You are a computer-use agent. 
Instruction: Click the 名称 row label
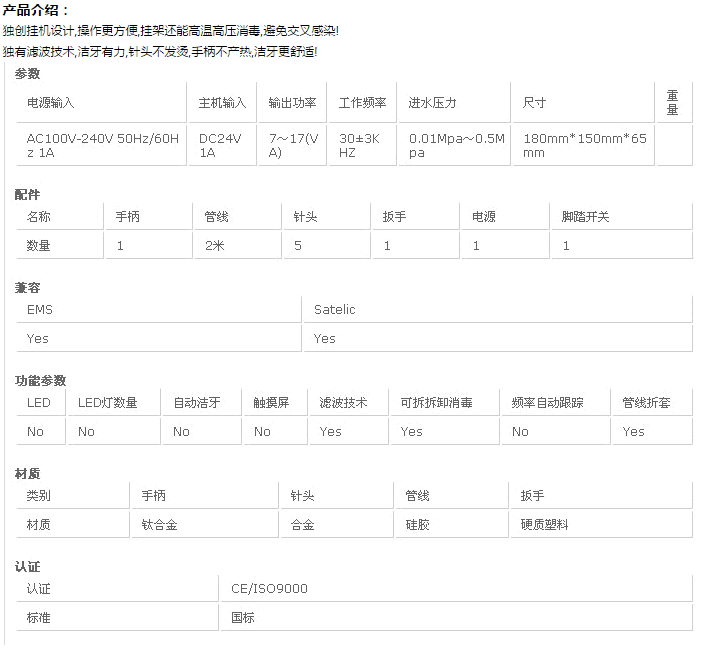60,216
